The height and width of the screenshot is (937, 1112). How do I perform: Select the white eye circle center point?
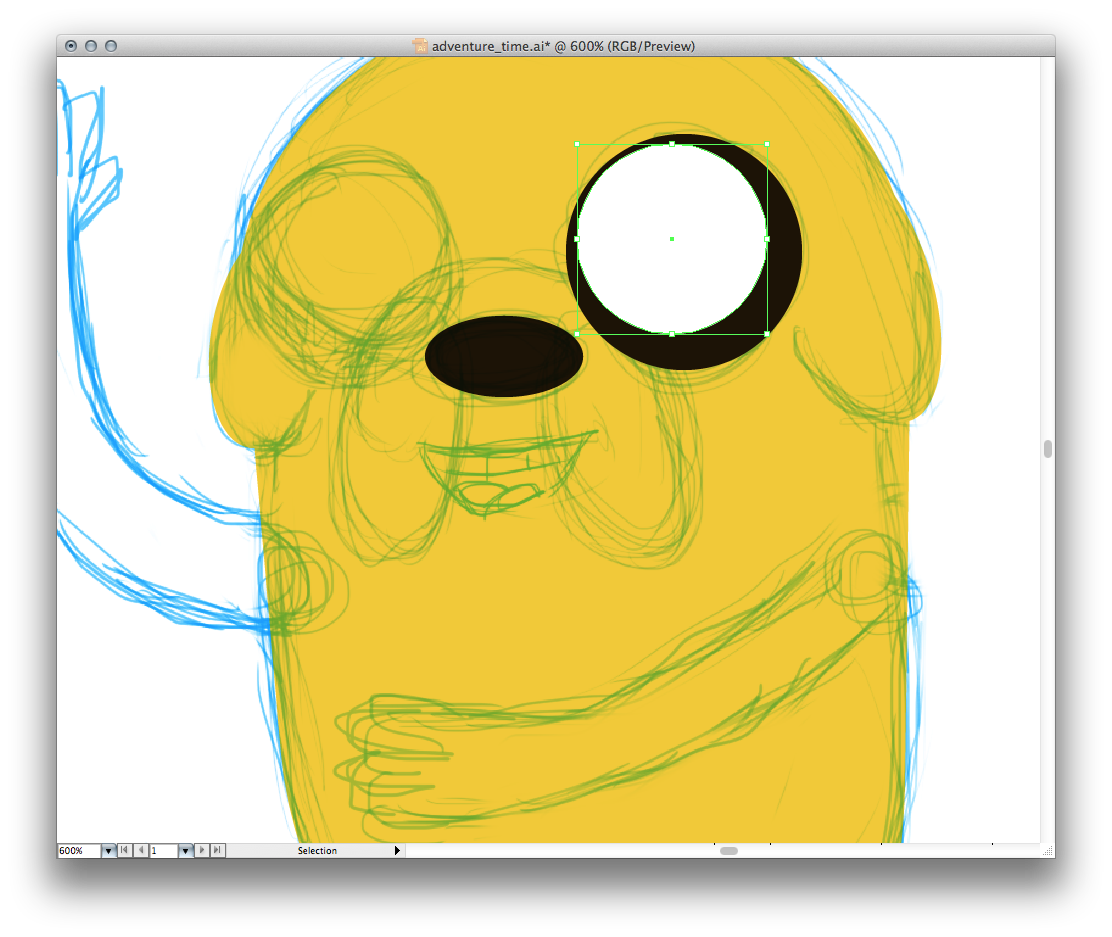tap(672, 239)
